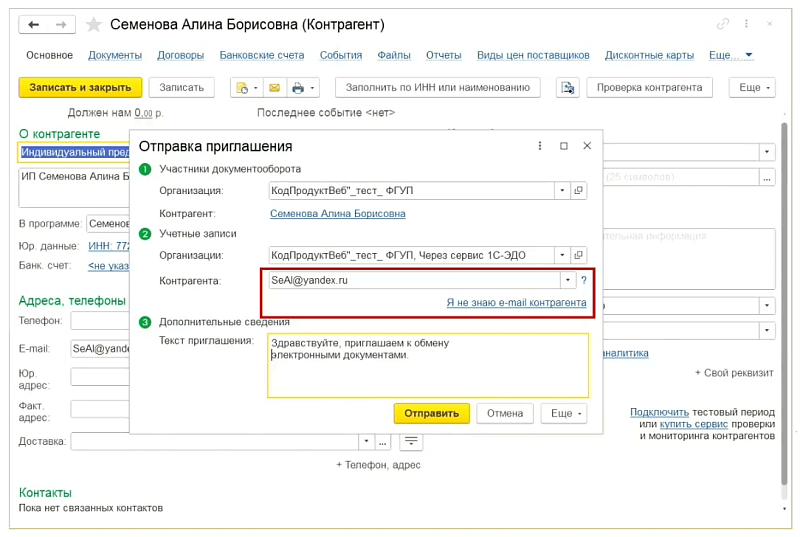Open the dialog's three-dot menu

pos(540,146)
